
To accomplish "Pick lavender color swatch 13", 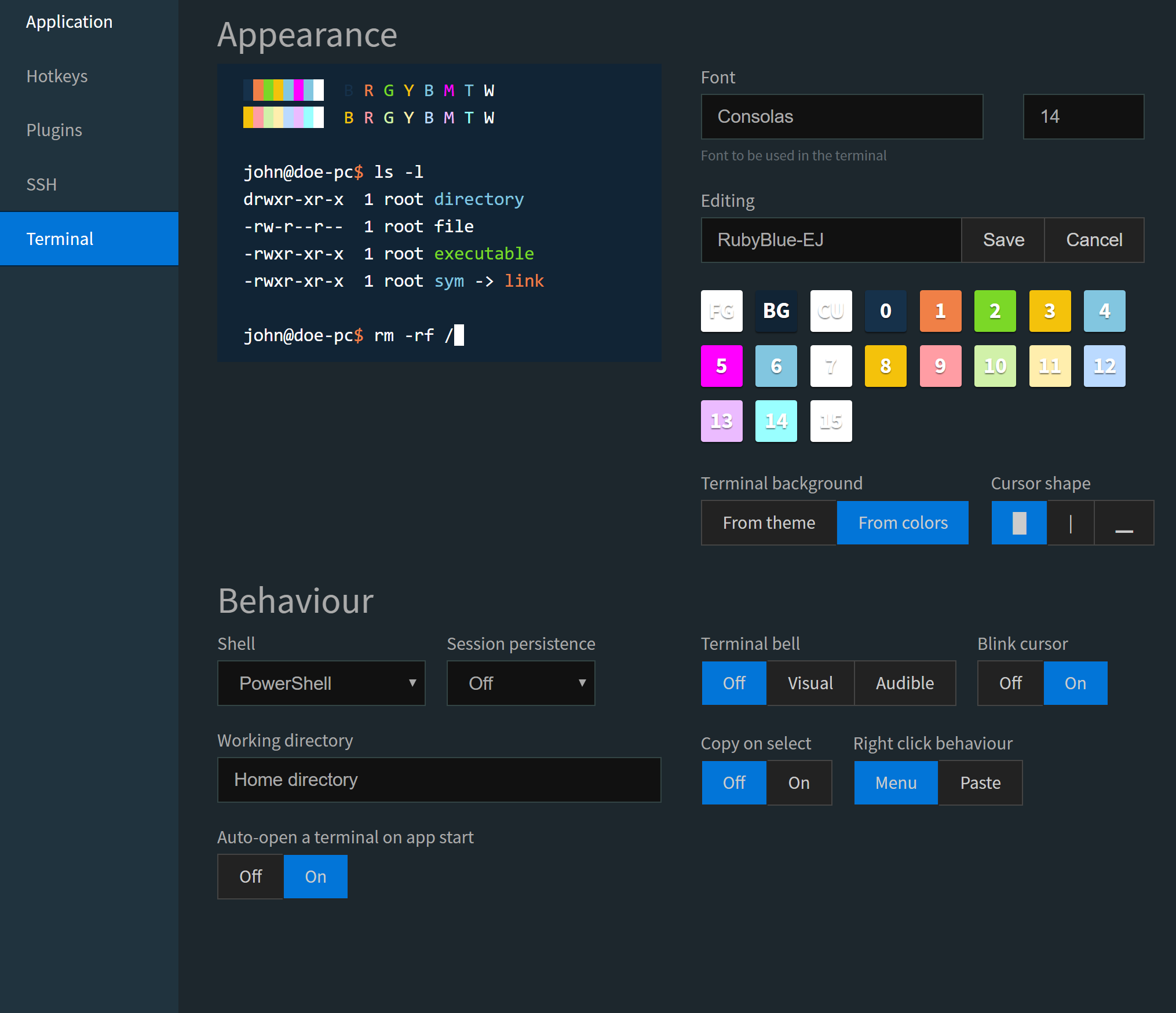I will point(722,421).
